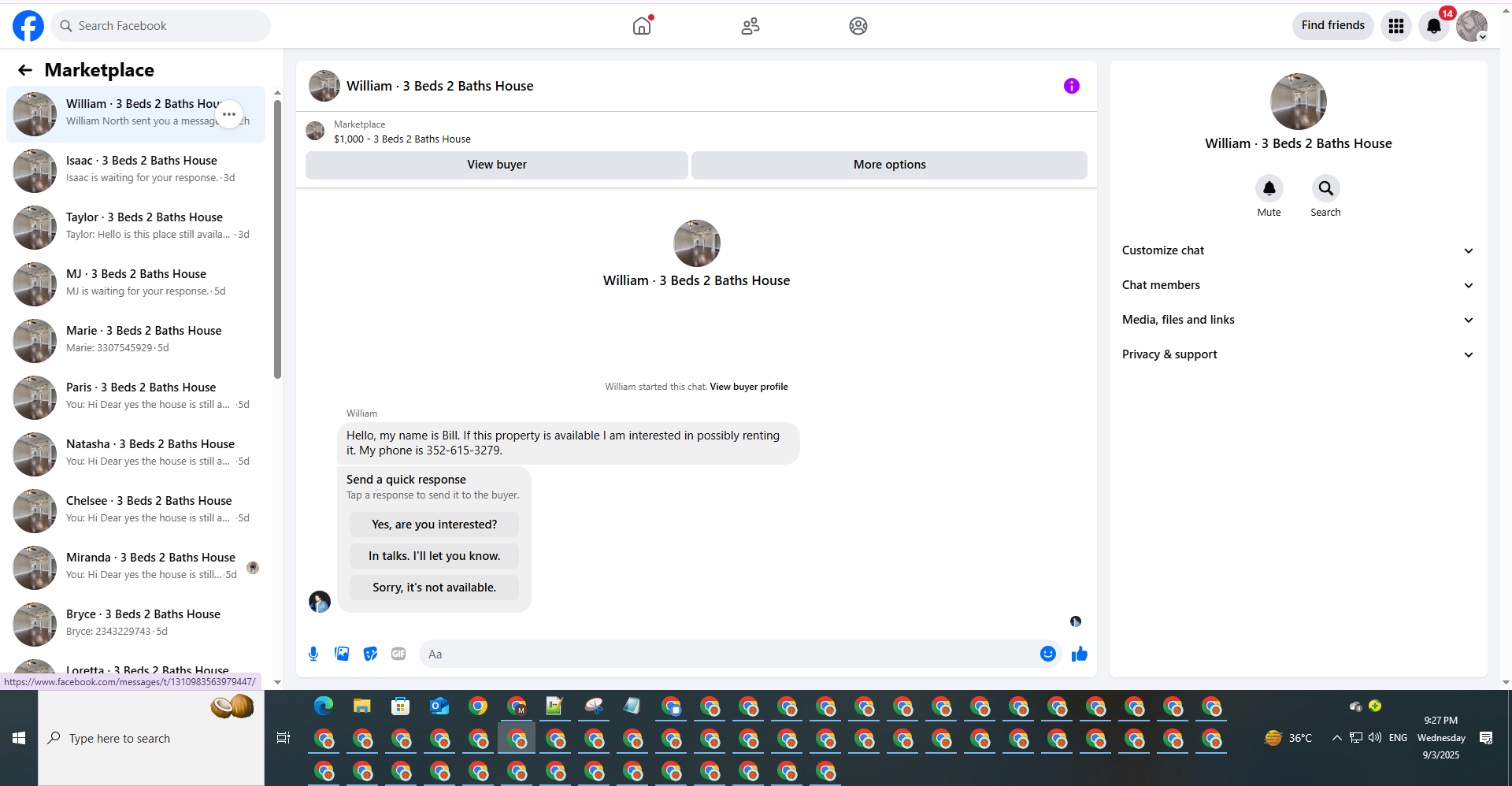Send a thumbs-up like
The height and width of the screenshot is (786, 1512).
coord(1080,654)
